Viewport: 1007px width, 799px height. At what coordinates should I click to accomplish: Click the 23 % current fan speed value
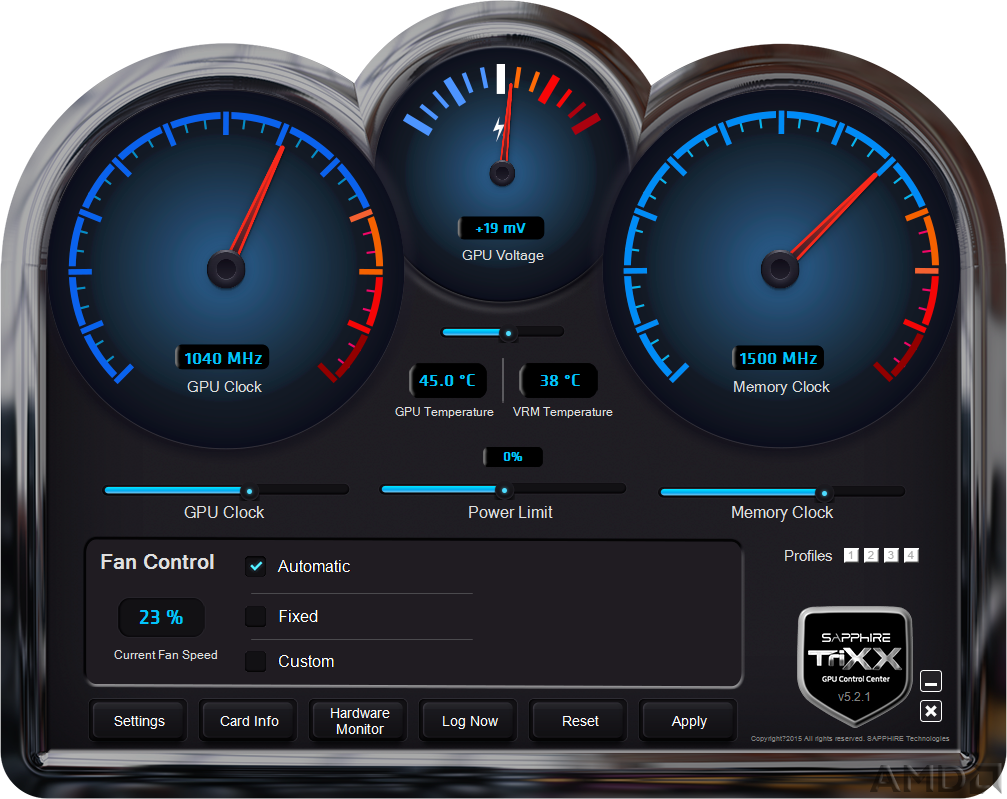[161, 617]
